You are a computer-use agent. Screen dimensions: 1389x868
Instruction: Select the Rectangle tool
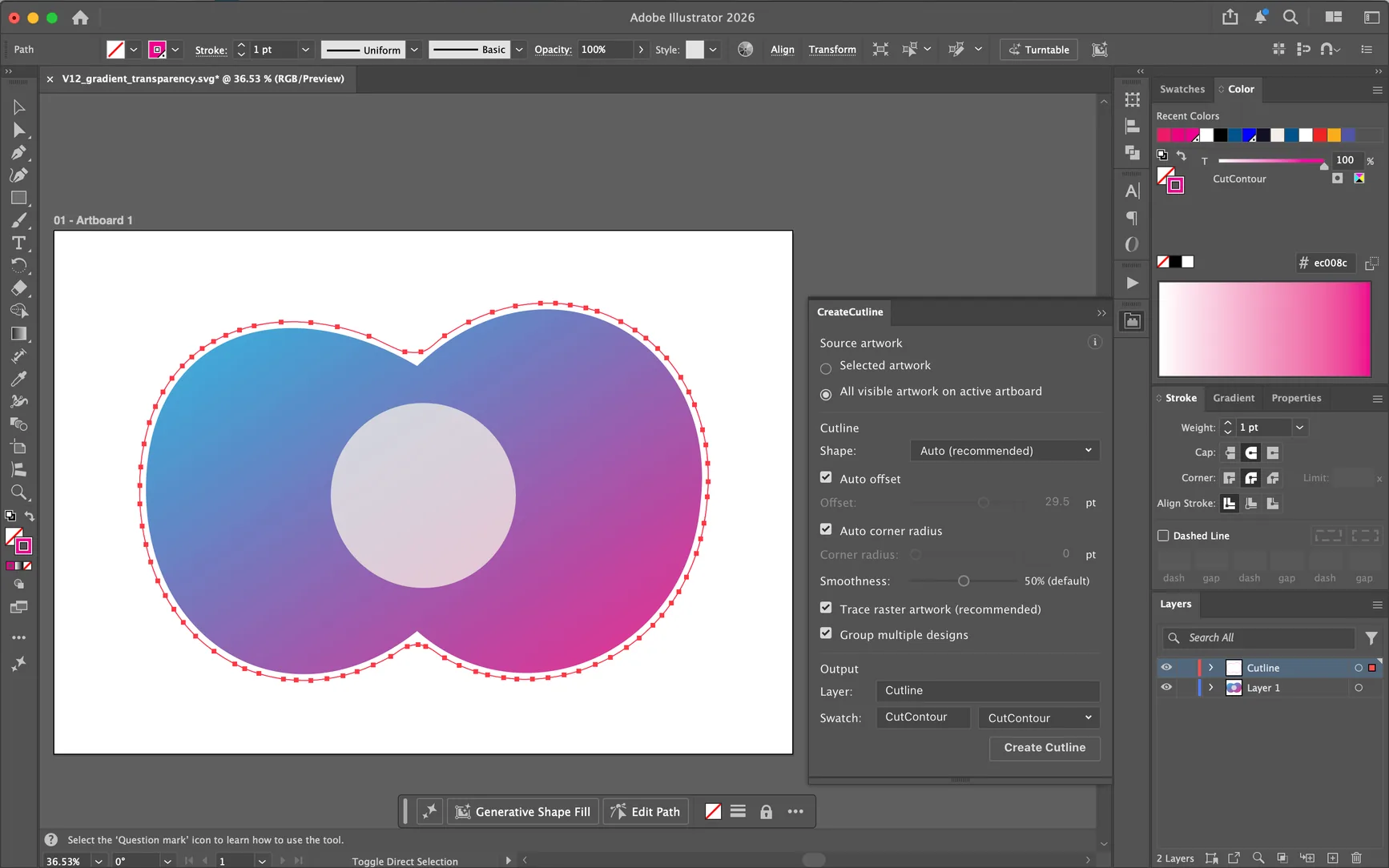(x=18, y=198)
